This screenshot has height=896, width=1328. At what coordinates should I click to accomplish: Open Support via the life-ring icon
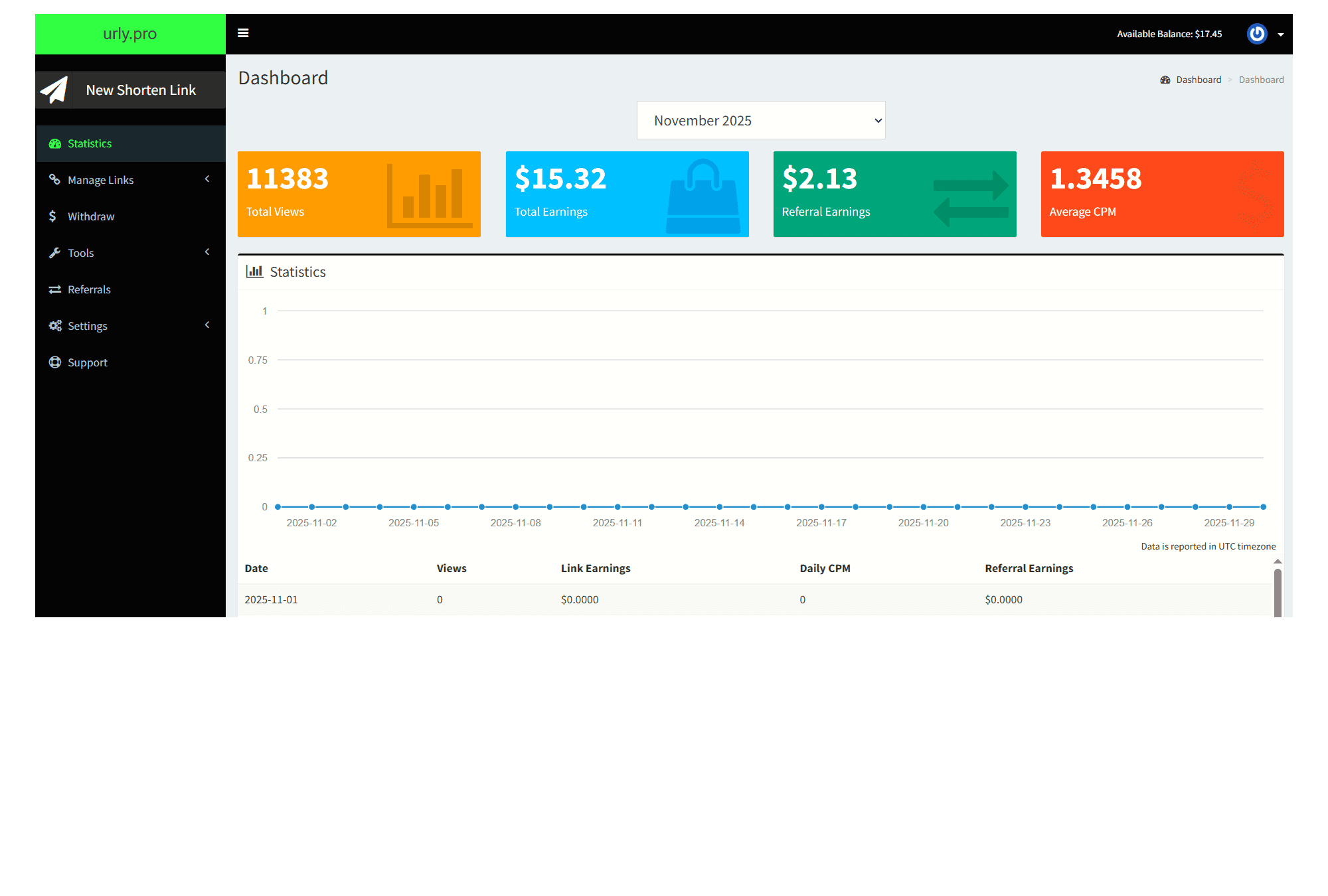coord(54,362)
